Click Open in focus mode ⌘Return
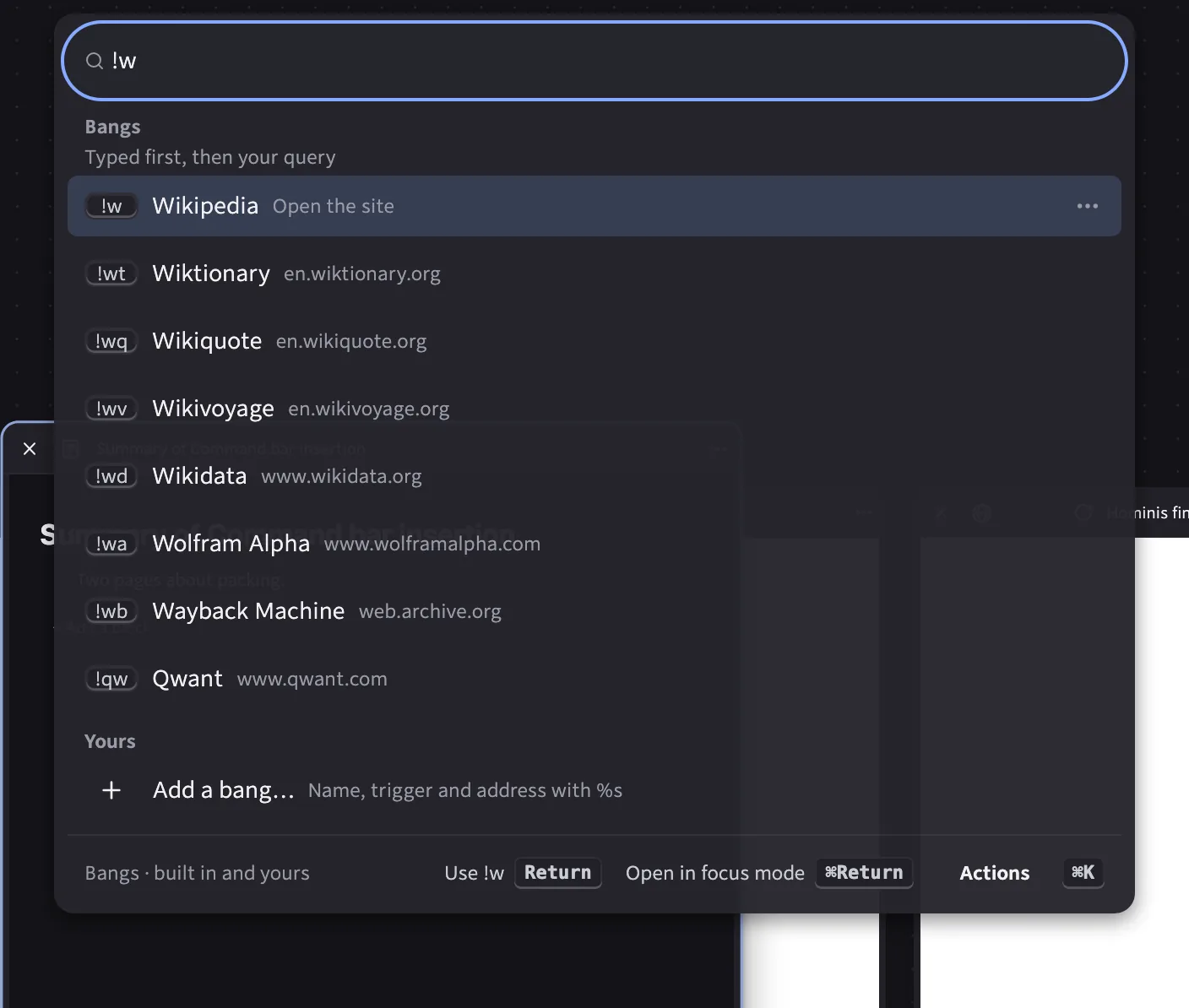Image resolution: width=1189 pixels, height=1008 pixels. coord(768,873)
